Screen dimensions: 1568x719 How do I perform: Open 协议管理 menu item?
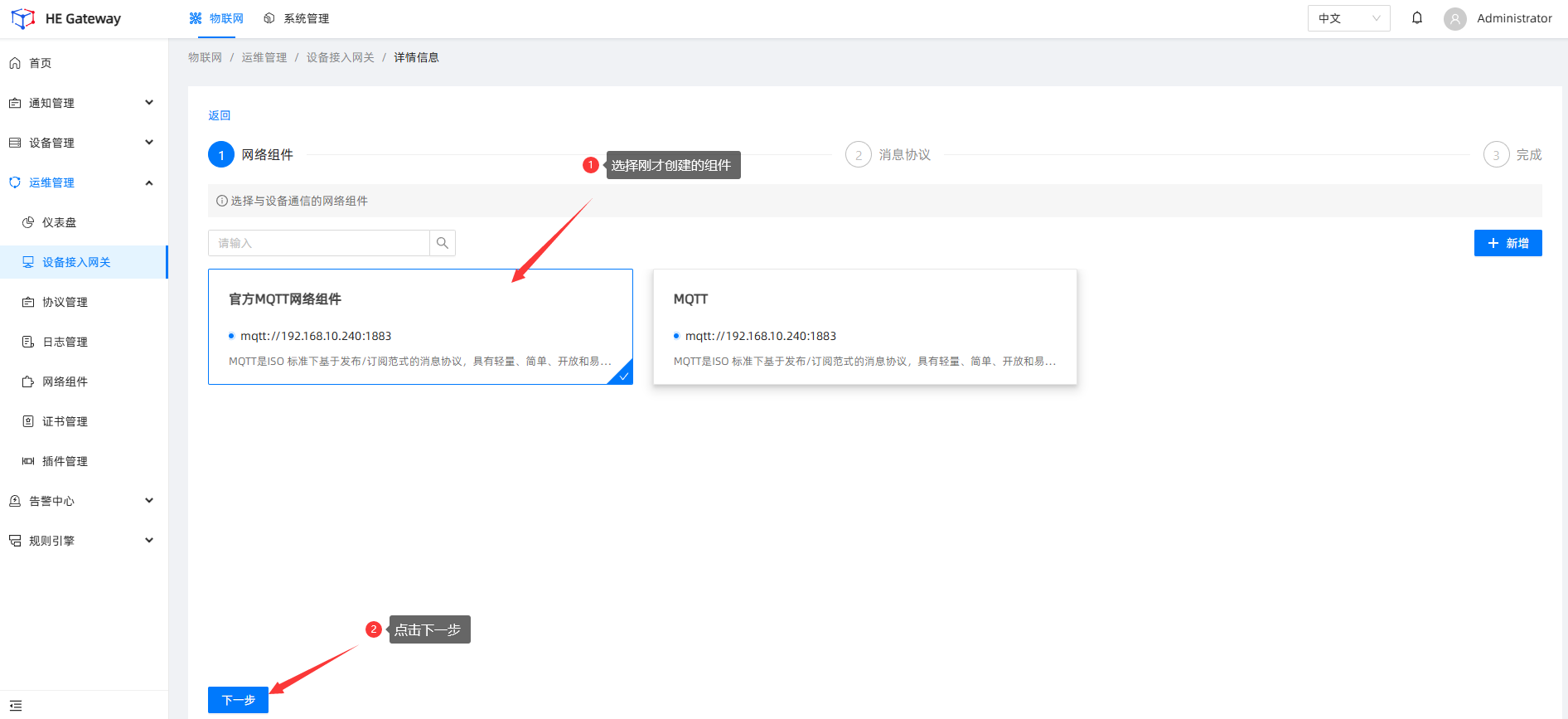click(x=84, y=302)
